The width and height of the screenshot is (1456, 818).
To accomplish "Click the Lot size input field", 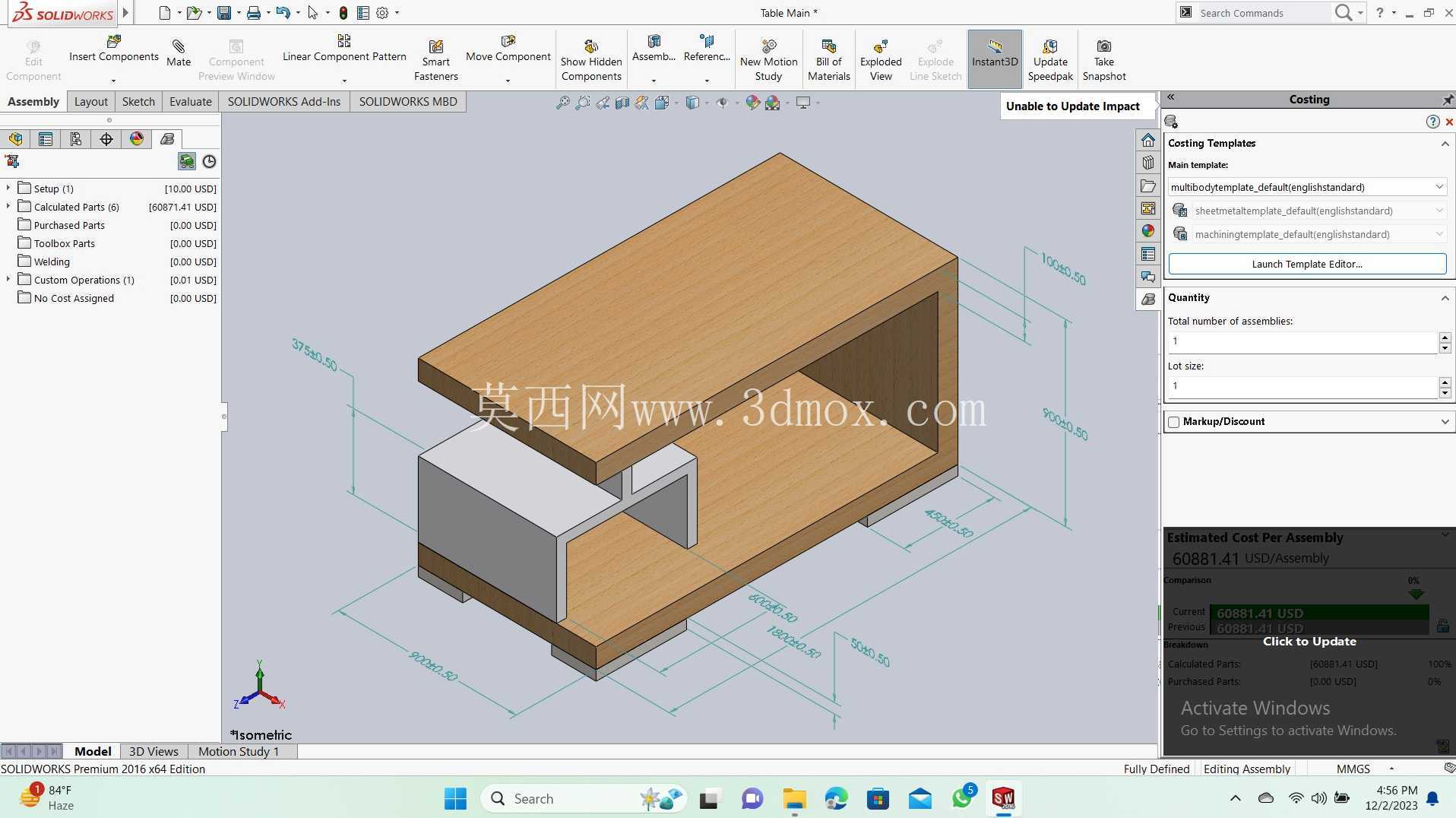I will pos(1302,386).
